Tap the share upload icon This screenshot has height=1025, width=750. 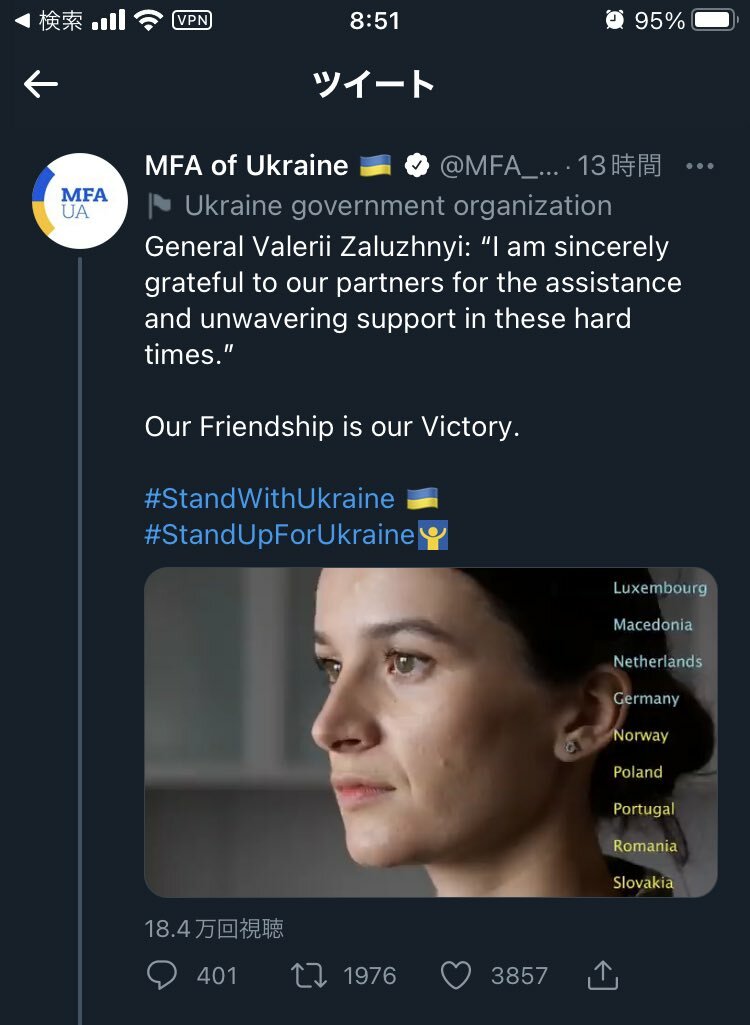(x=602, y=975)
